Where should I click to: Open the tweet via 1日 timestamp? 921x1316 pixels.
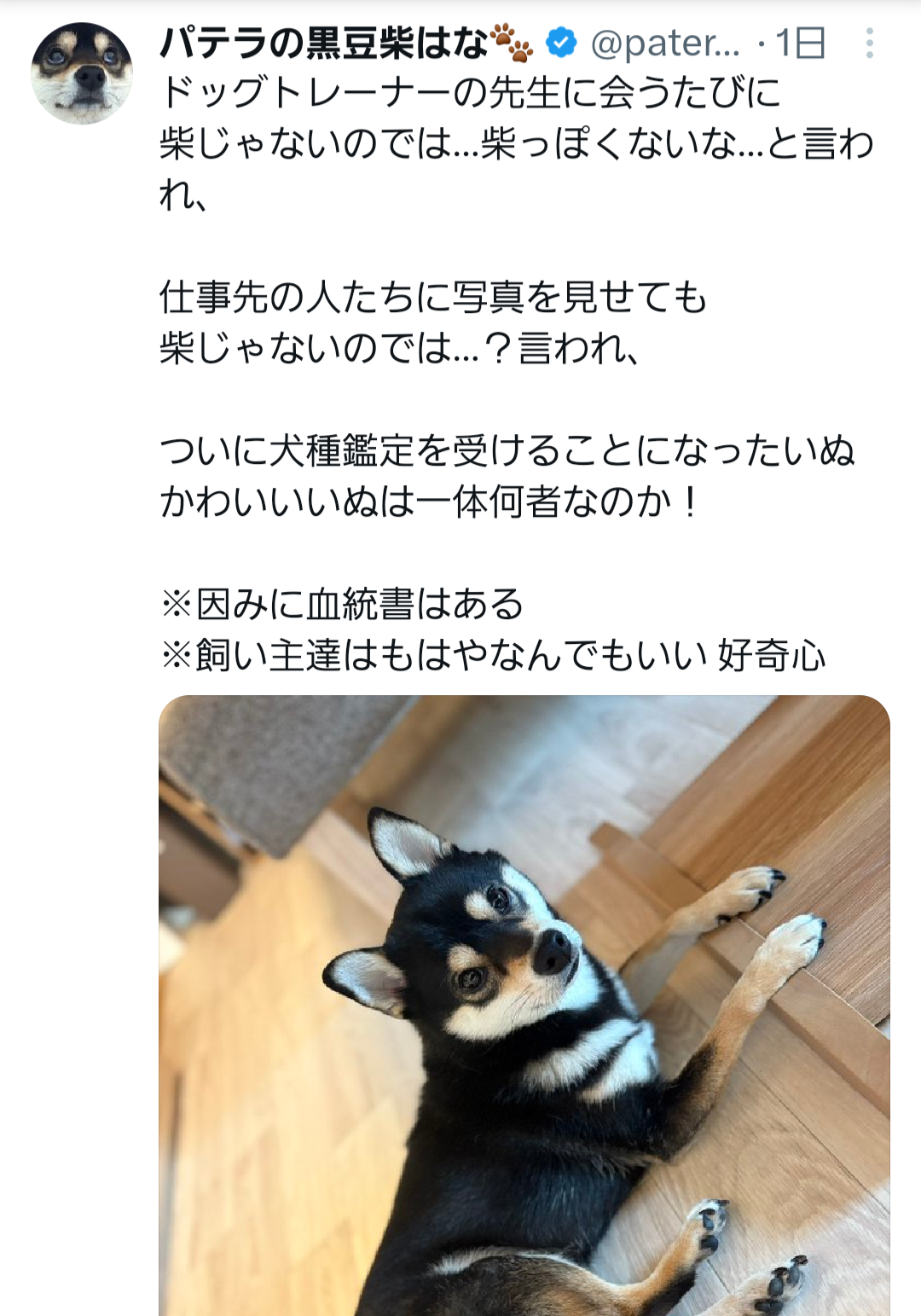click(x=800, y=43)
